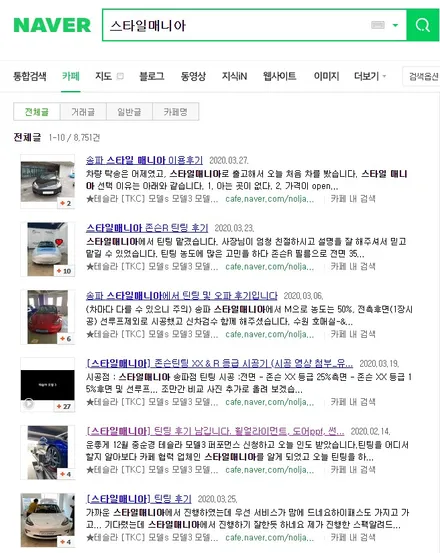The width and height of the screenshot is (440, 553).
Task: Click 카페 내 검색 for the 오파 후기입니다 post
Action: (353, 334)
